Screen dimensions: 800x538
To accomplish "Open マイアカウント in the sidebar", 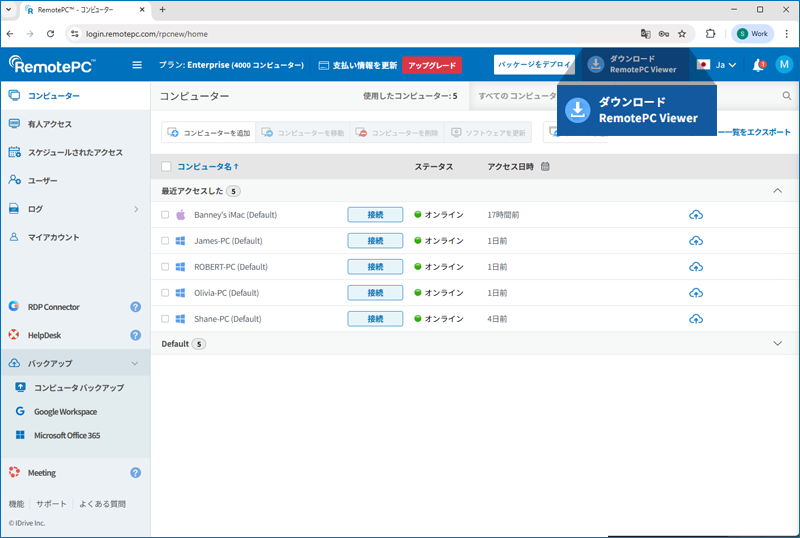I will [x=76, y=237].
